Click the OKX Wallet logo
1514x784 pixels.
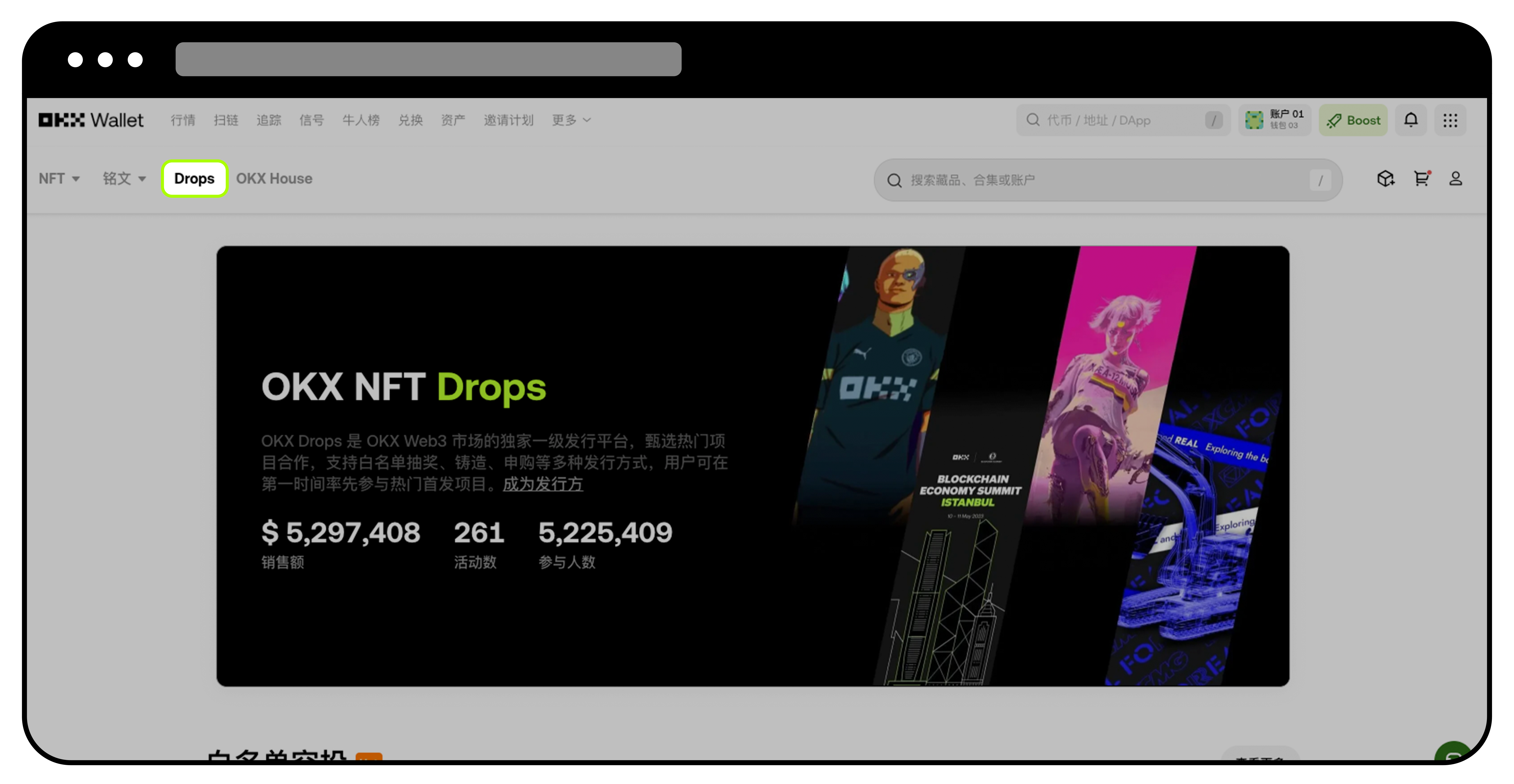click(x=91, y=120)
